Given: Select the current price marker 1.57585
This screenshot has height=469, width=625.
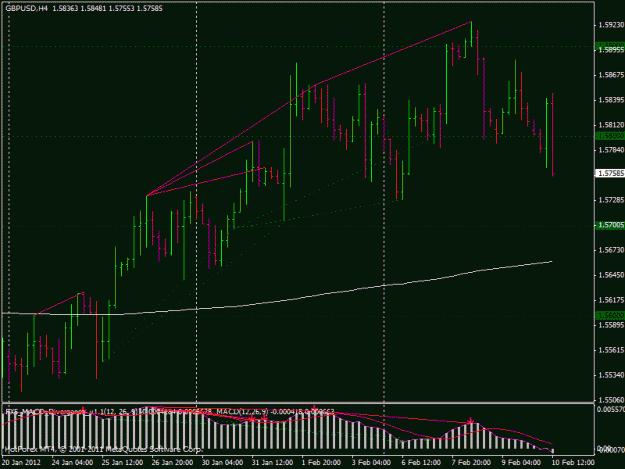Looking at the screenshot, I should tap(610, 173).
